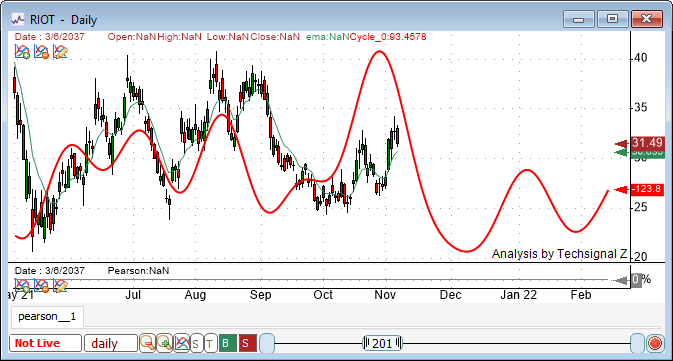Click the 31.49 last price marker
The image size is (673, 361).
tap(647, 143)
